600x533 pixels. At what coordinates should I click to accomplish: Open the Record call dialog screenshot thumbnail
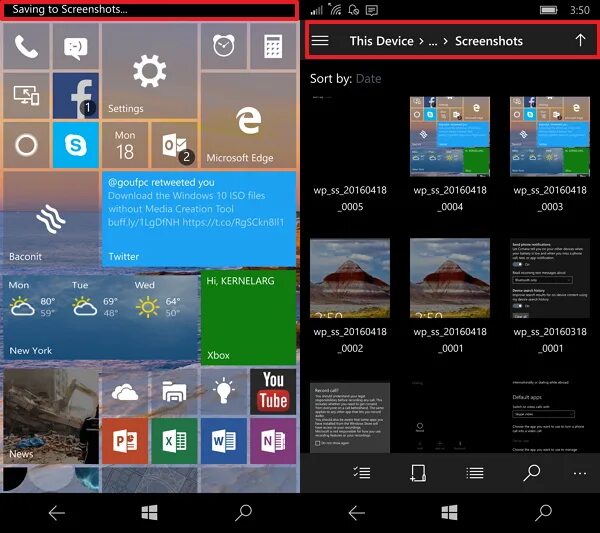pyautogui.click(x=350, y=416)
